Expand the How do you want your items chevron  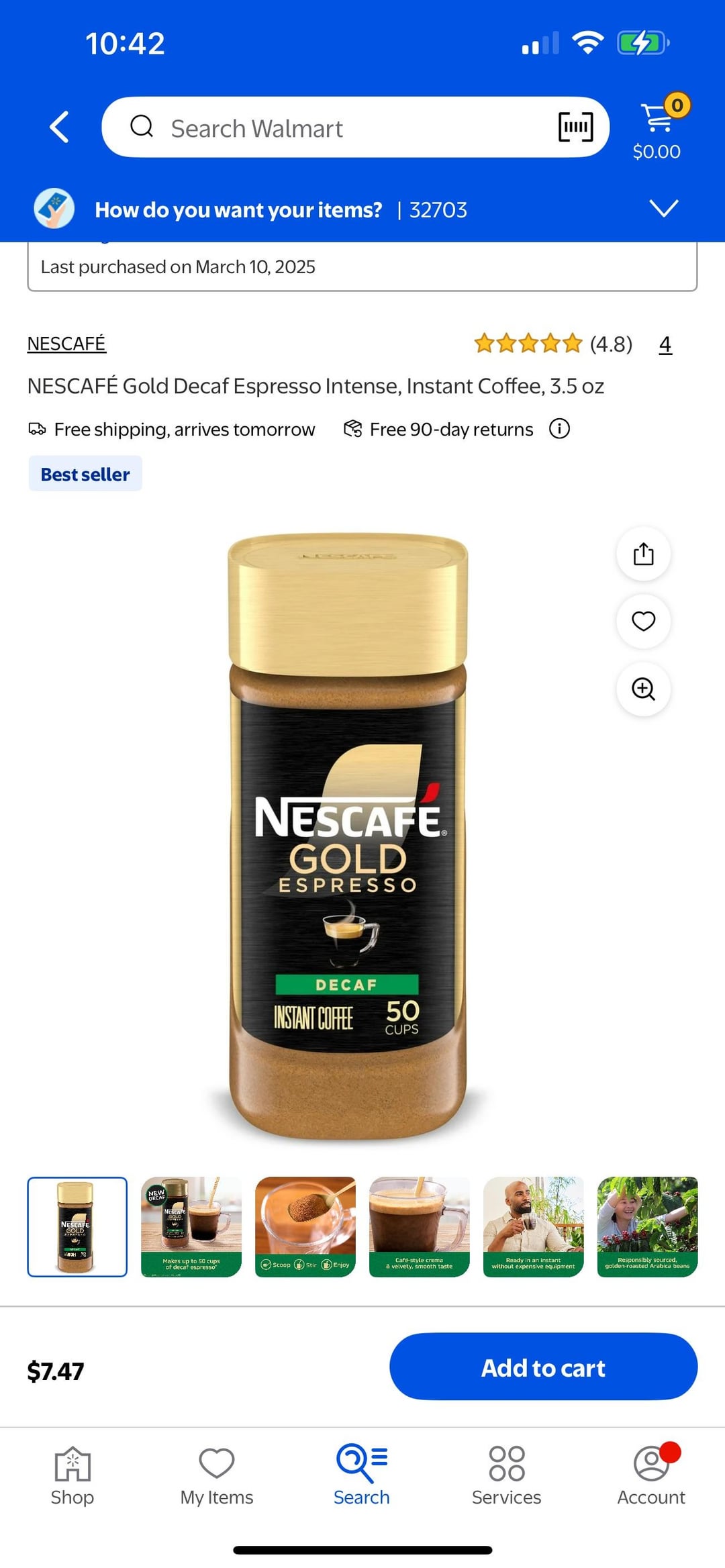click(664, 208)
